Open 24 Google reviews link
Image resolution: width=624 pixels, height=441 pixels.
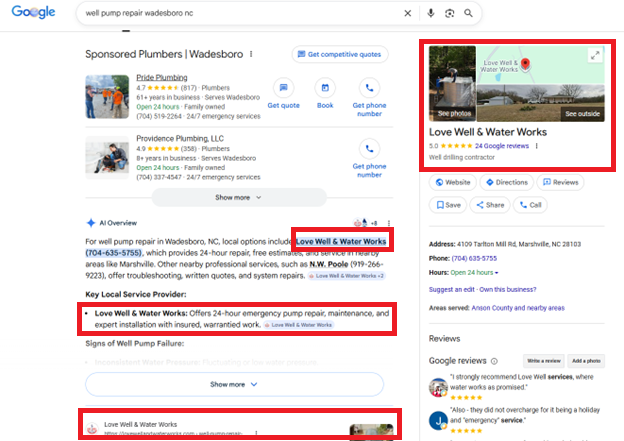[501, 146]
